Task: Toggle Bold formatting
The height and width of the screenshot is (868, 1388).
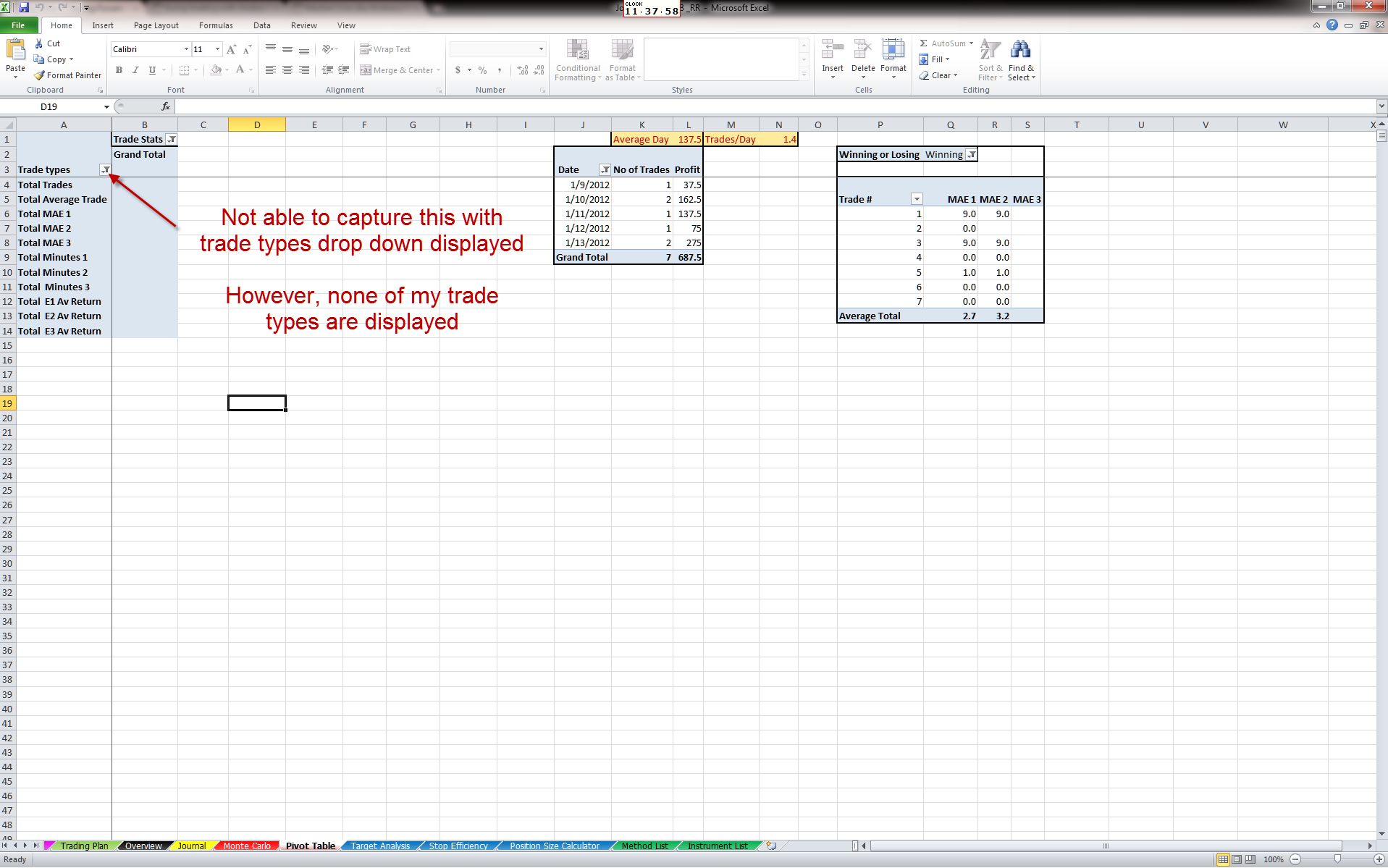Action: point(119,70)
